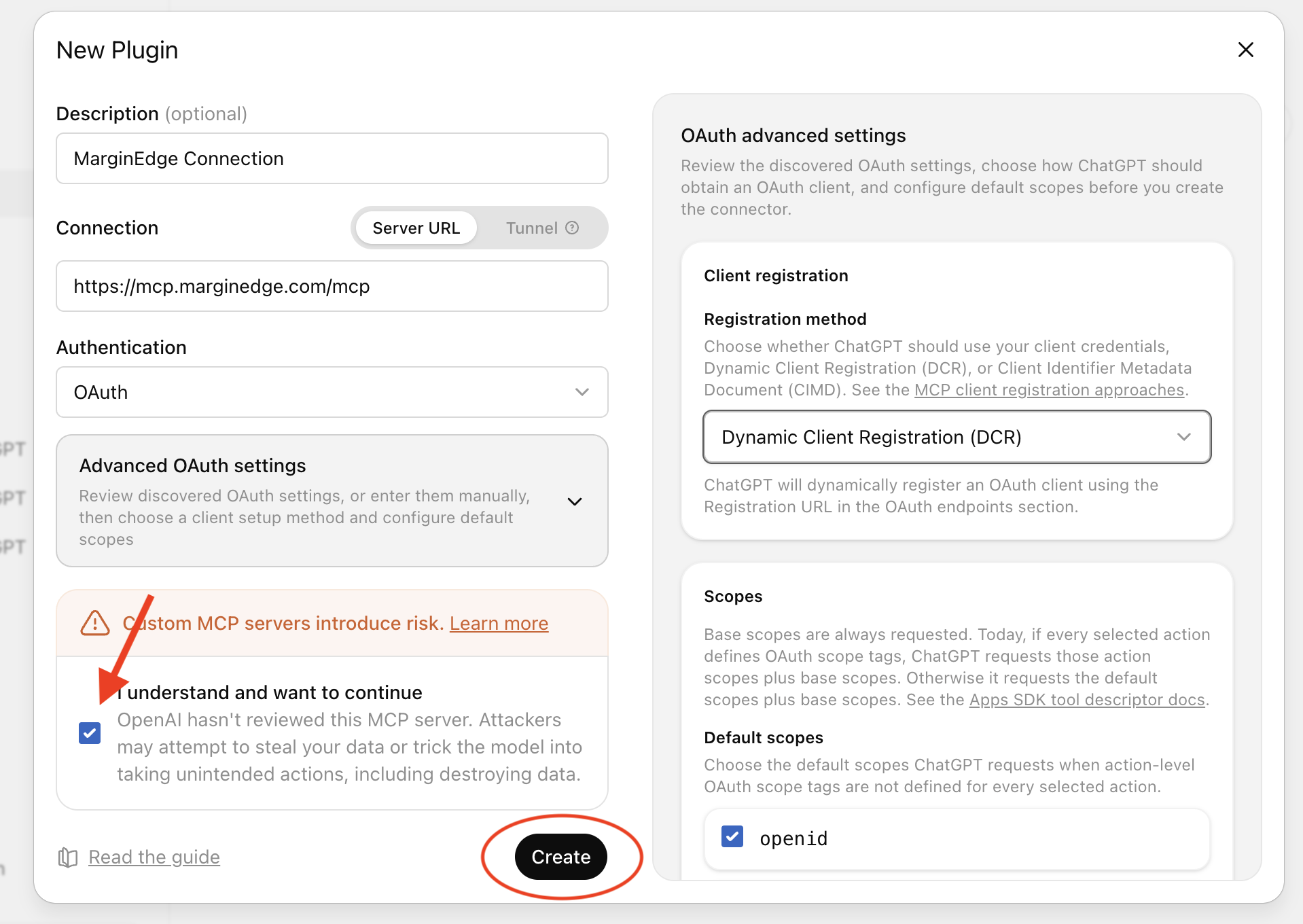Open Apps SDK tool descriptor docs link
This screenshot has height=924, width=1303.
point(1087,700)
